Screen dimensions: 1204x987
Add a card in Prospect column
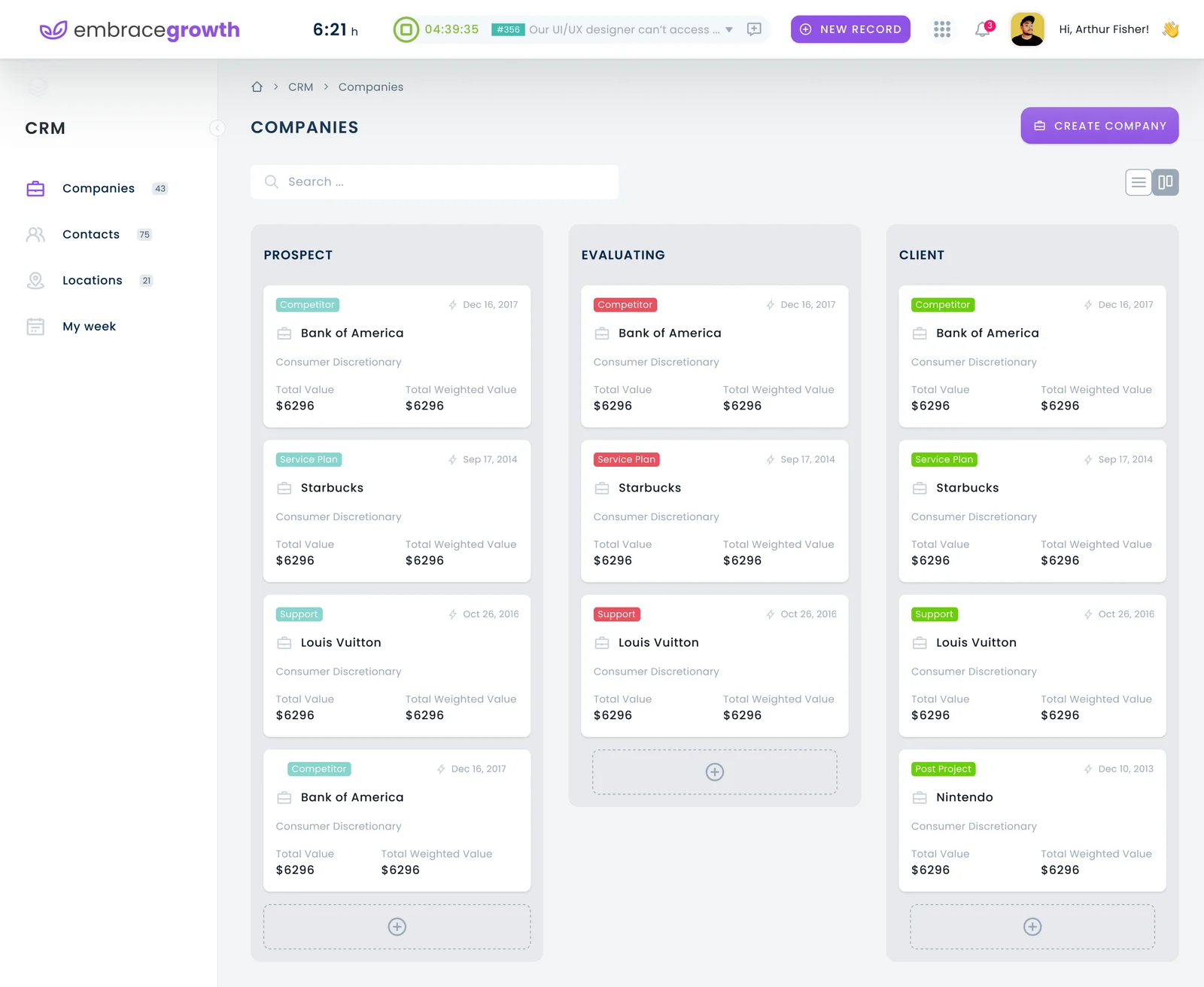point(397,927)
